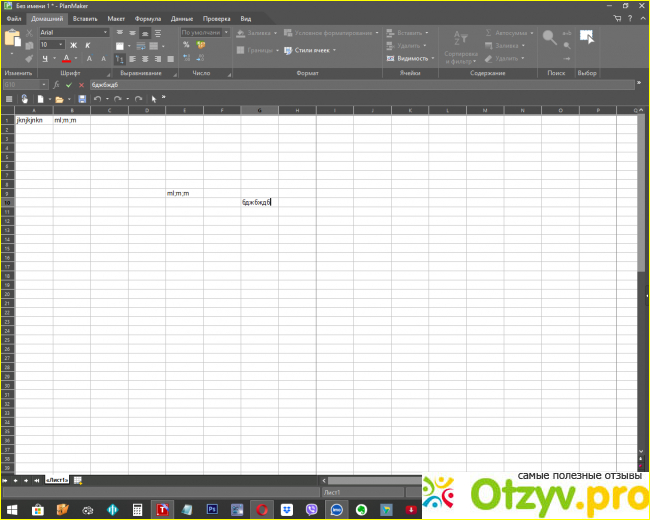Open the font size dropdown
The height and width of the screenshot is (520, 650).
tap(50, 45)
